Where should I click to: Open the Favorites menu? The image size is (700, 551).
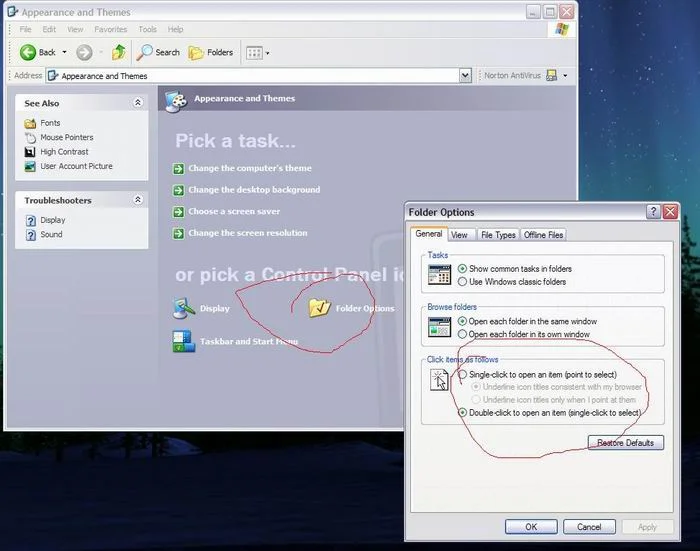pos(111,30)
